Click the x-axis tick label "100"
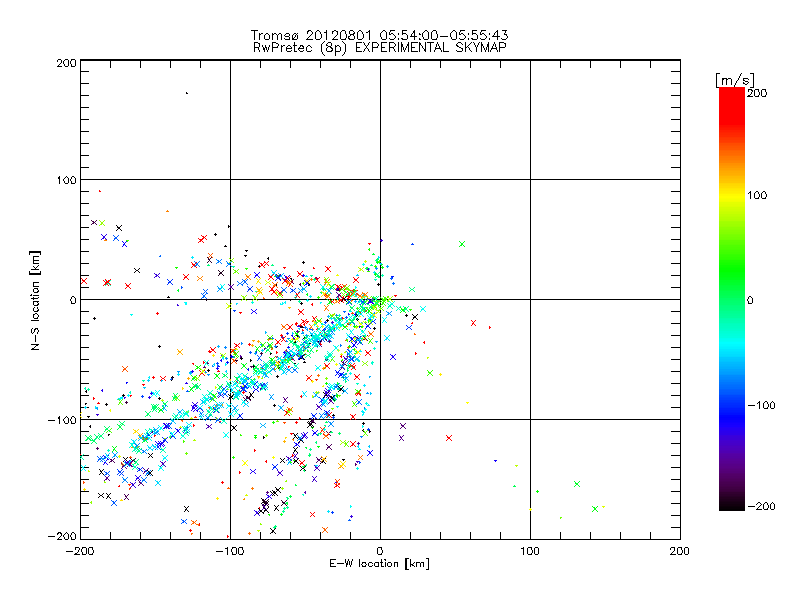The height and width of the screenshot is (600, 800). [530, 552]
